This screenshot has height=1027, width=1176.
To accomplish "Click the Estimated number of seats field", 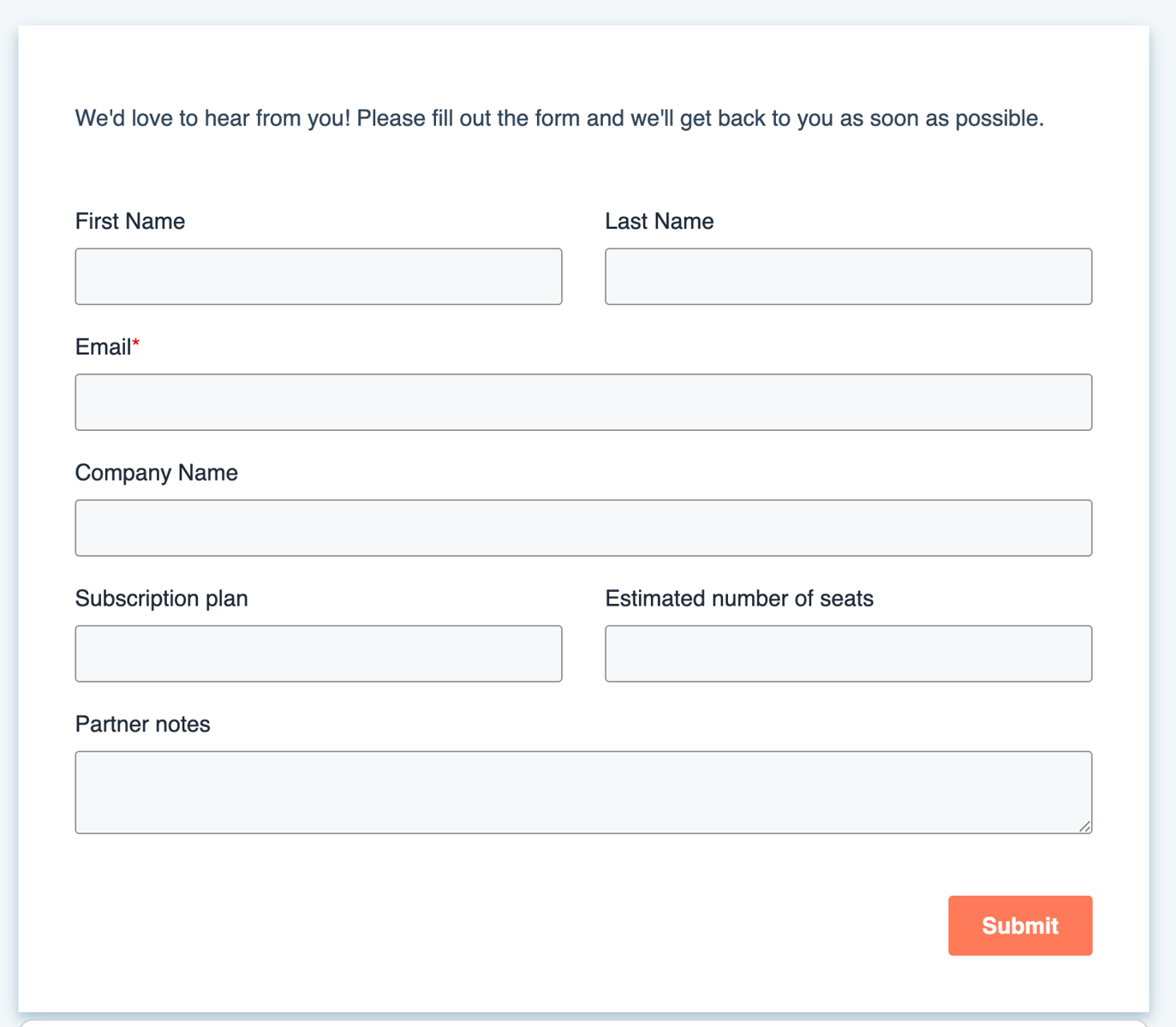I will [x=849, y=654].
